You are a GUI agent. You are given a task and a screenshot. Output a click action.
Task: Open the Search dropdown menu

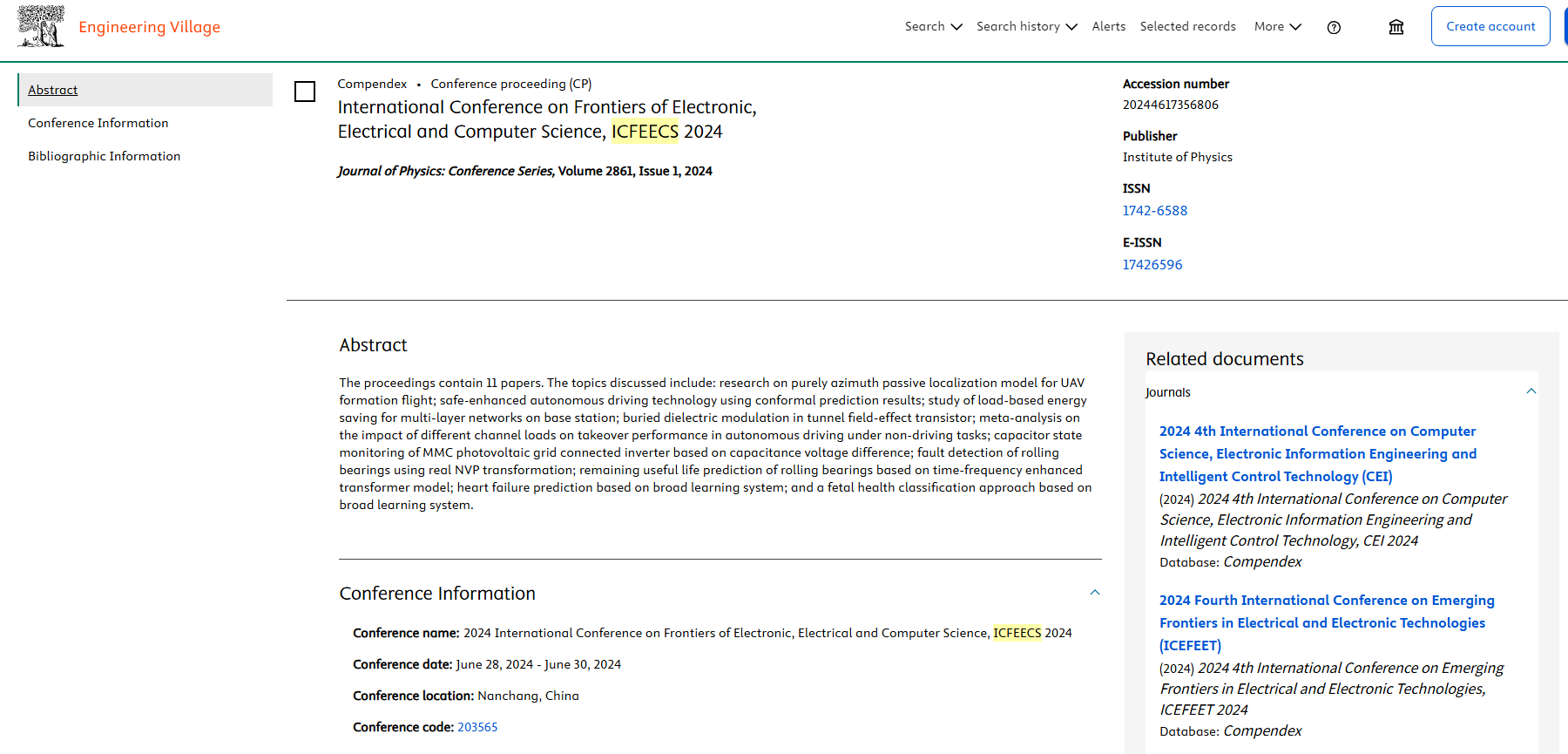(933, 26)
